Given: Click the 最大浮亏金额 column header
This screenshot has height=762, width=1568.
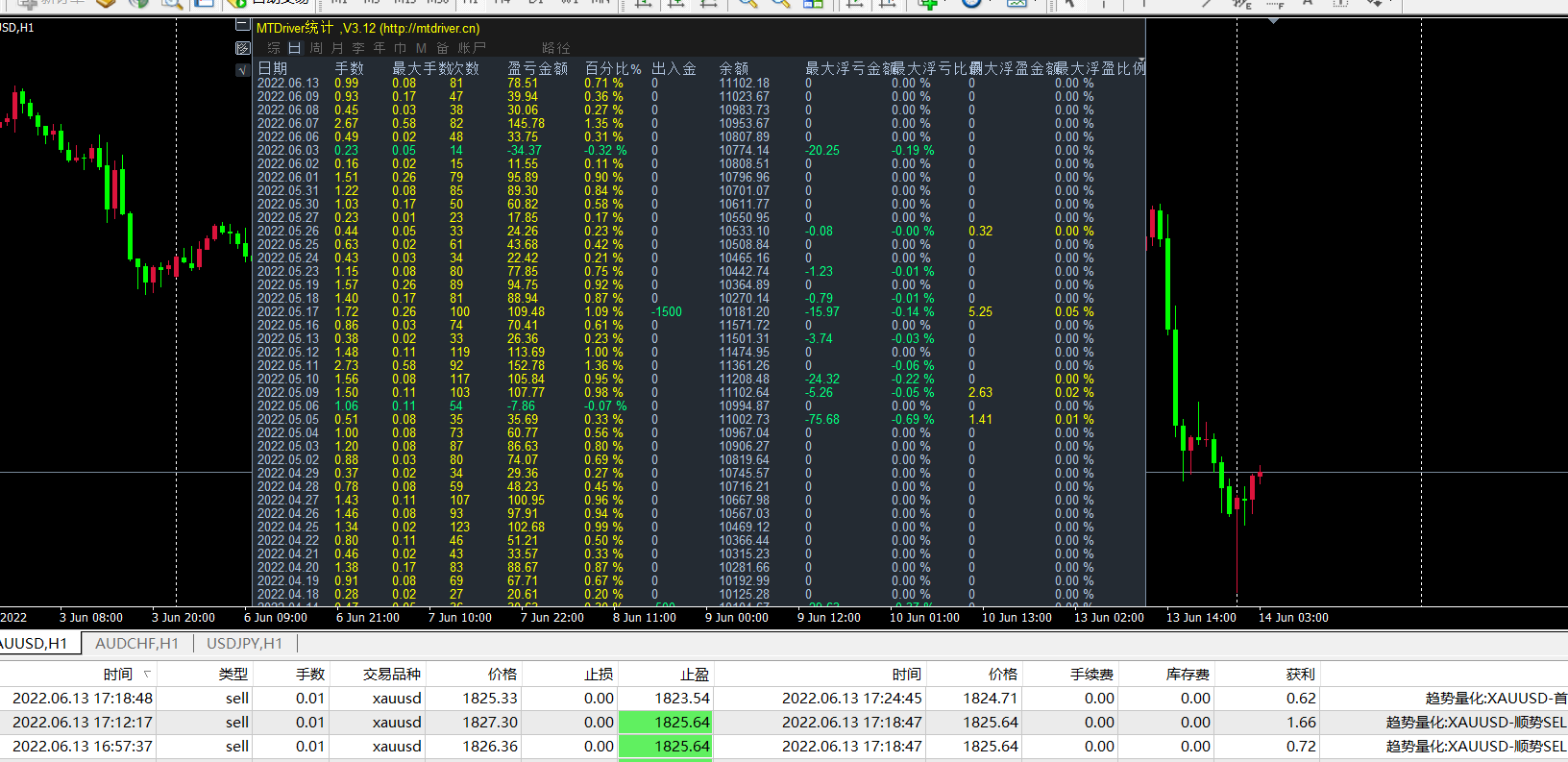Looking at the screenshot, I should 849,68.
